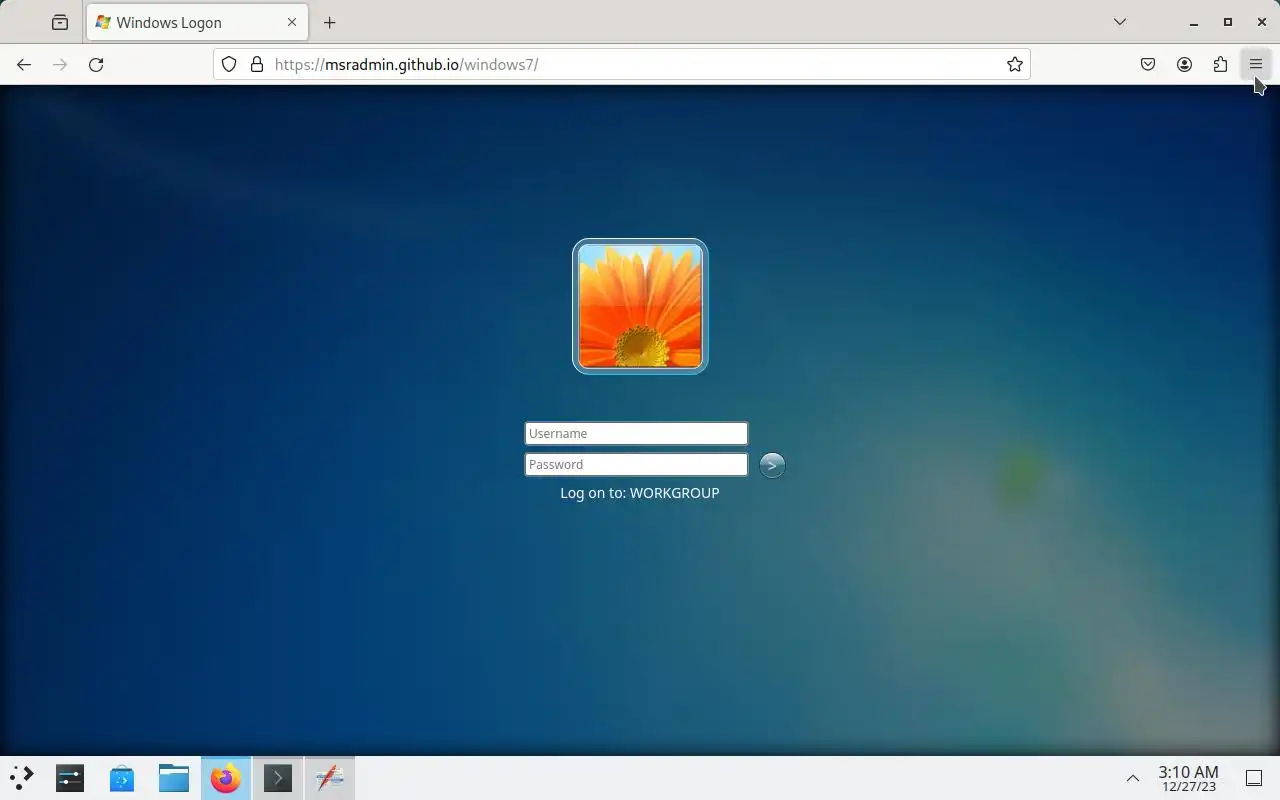Open the list all tabs dropdown
The width and height of the screenshot is (1280, 800).
(1120, 22)
